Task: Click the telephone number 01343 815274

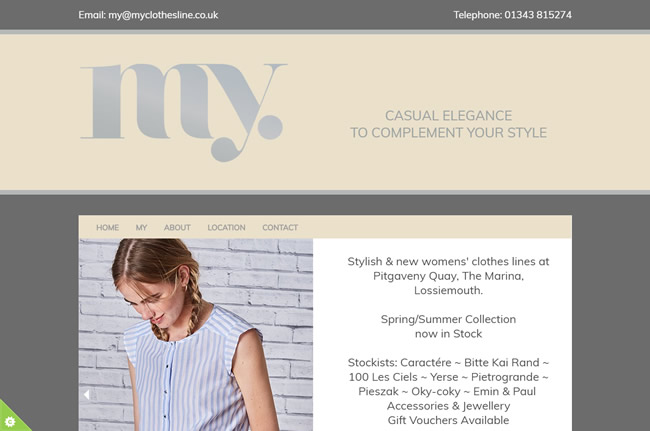Action: 538,15
